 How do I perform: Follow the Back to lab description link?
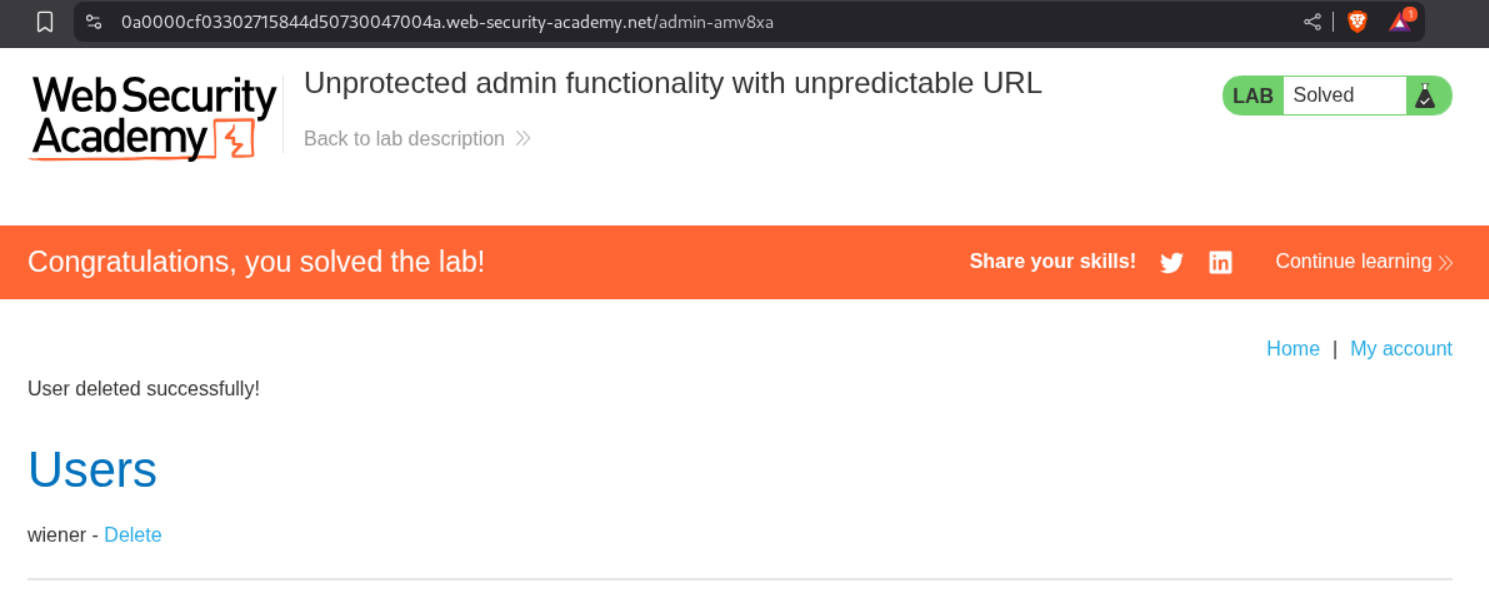404,139
